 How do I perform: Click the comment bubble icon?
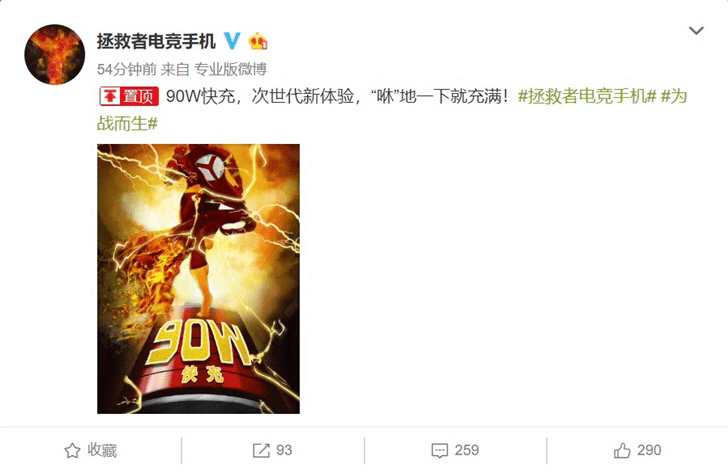[x=440, y=450]
